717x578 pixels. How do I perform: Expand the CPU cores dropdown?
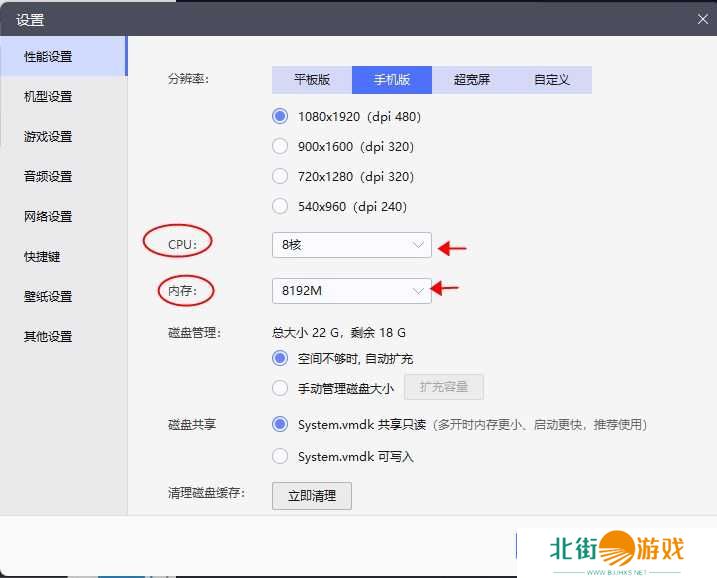(351, 245)
